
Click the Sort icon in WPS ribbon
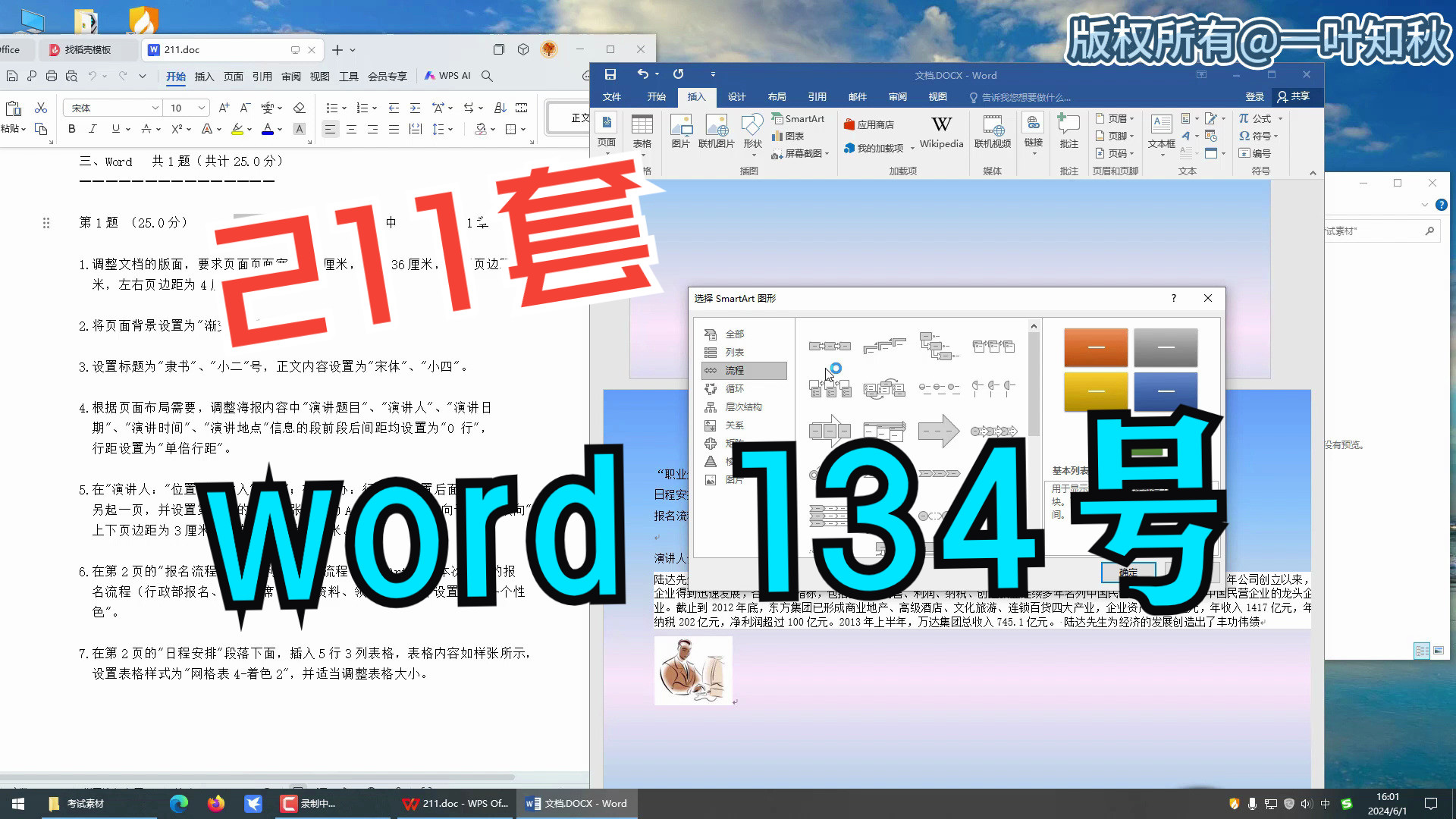(500, 108)
